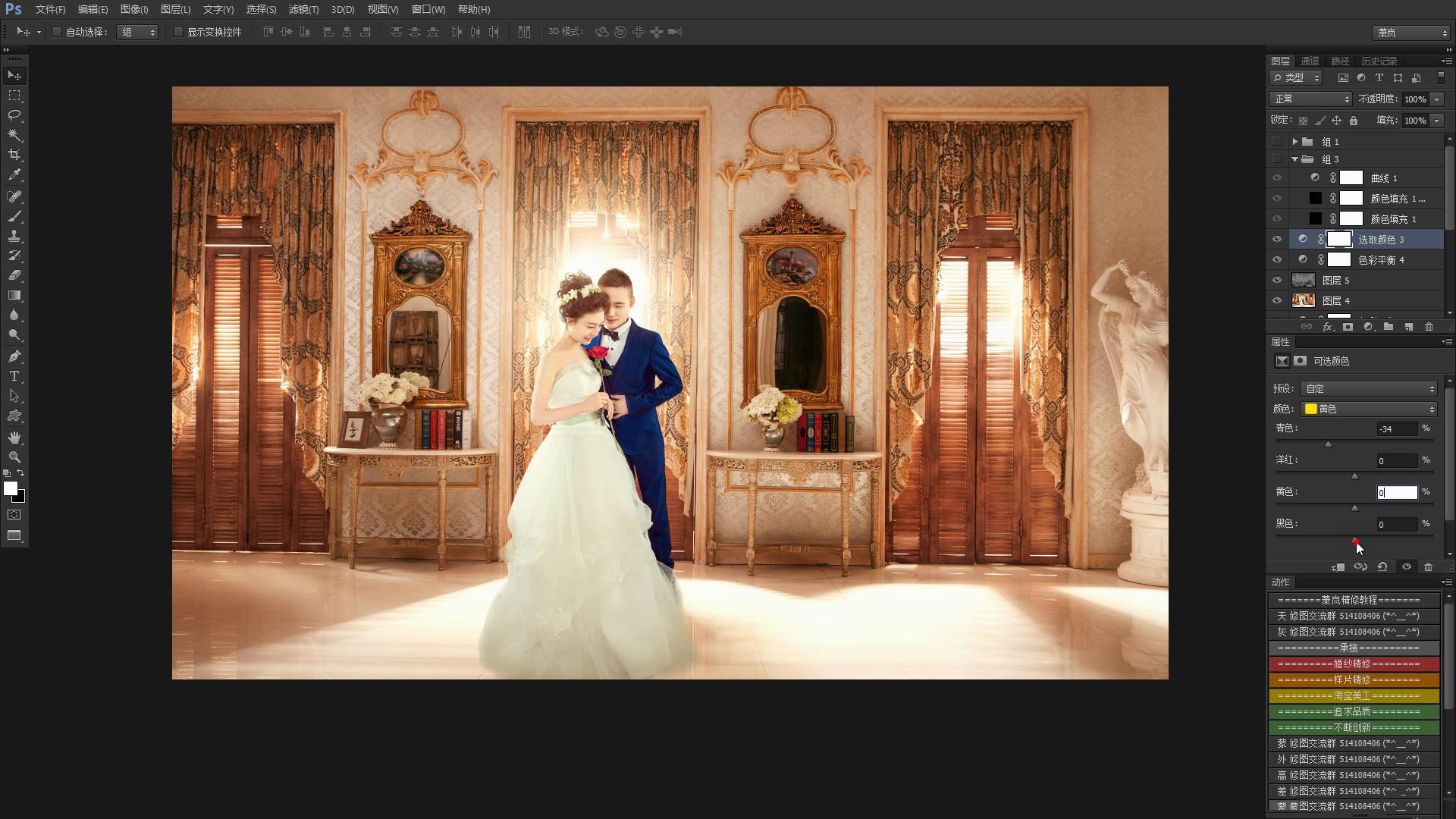Switch to the 通道 tab

coord(1310,61)
